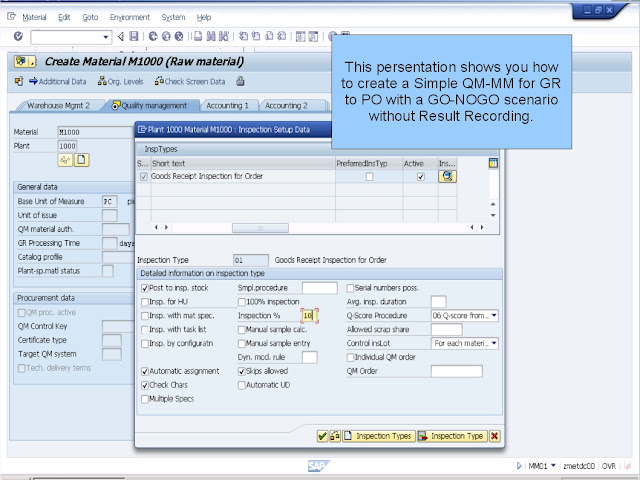Click the Save disk icon
Screen dimensions: 640x480
(134, 36)
